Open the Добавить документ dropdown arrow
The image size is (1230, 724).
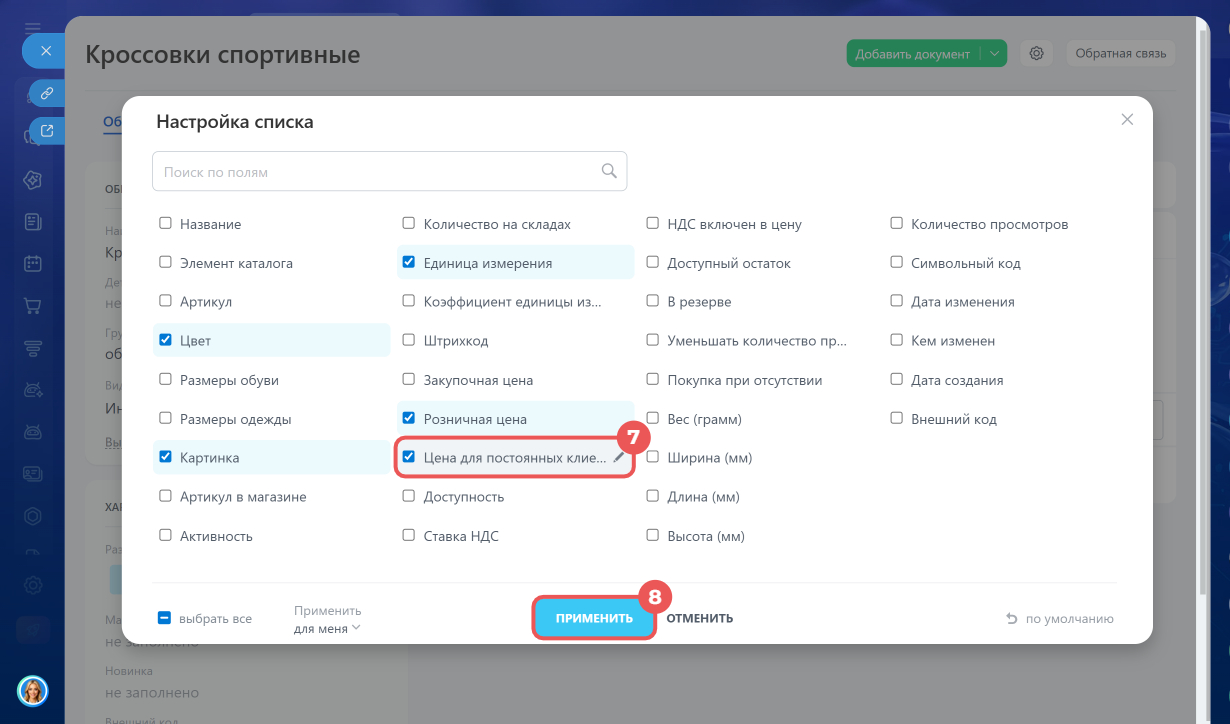994,54
